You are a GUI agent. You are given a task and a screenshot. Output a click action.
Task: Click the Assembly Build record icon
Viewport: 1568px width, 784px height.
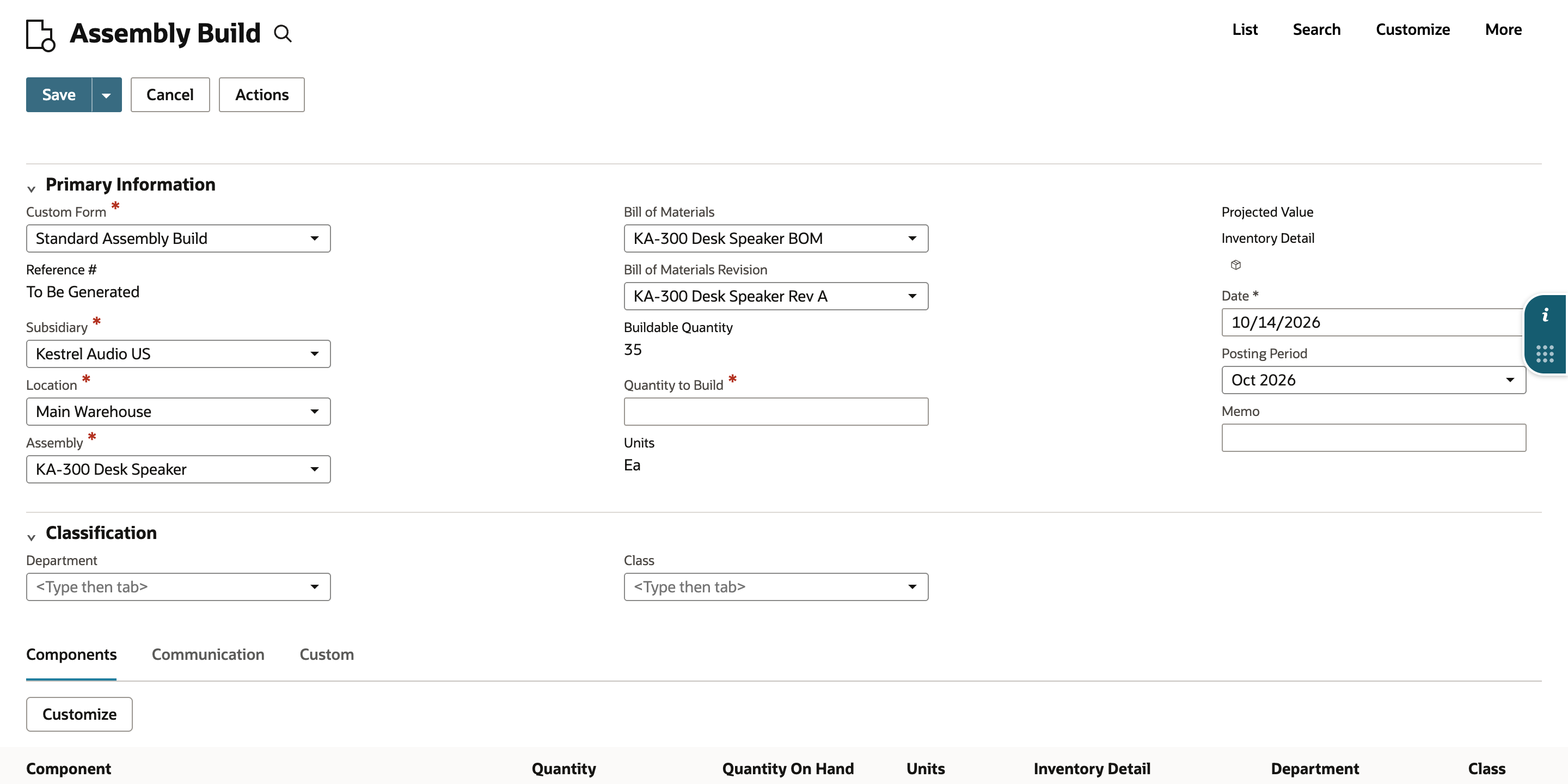(x=41, y=35)
